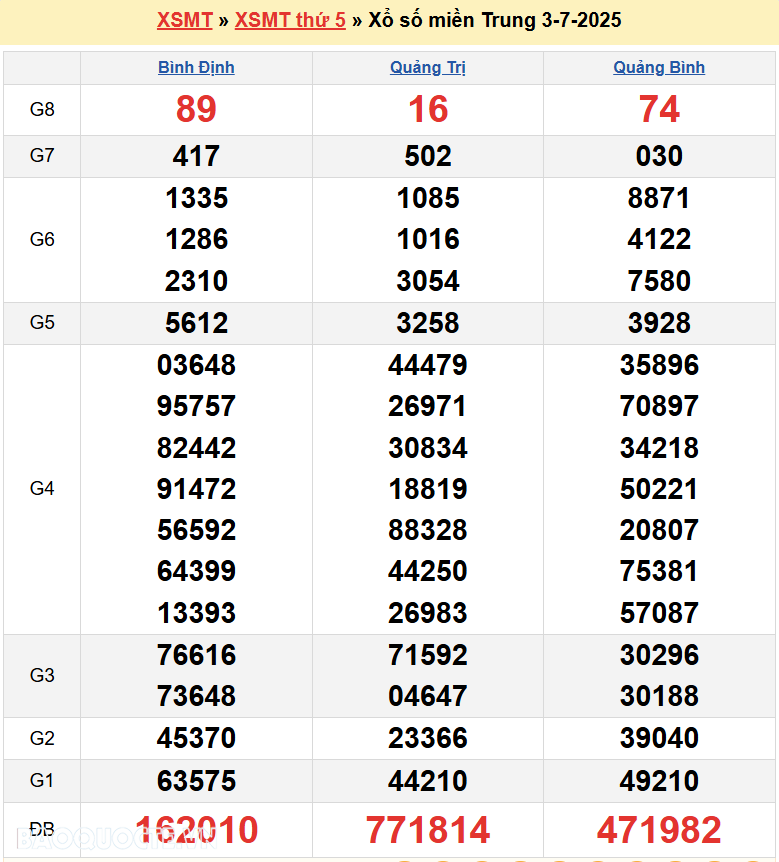Click the Quảng Trị G8 result 16
The height and width of the screenshot is (862, 779).
(x=428, y=109)
